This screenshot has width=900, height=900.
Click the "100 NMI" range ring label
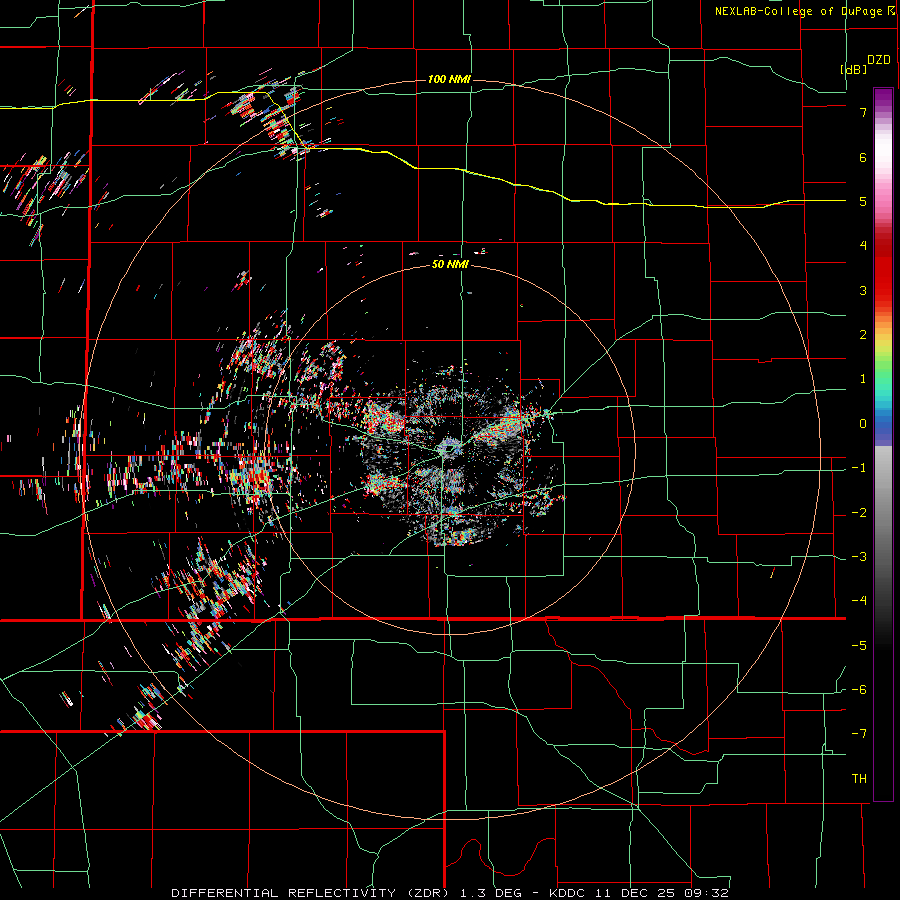449,79
